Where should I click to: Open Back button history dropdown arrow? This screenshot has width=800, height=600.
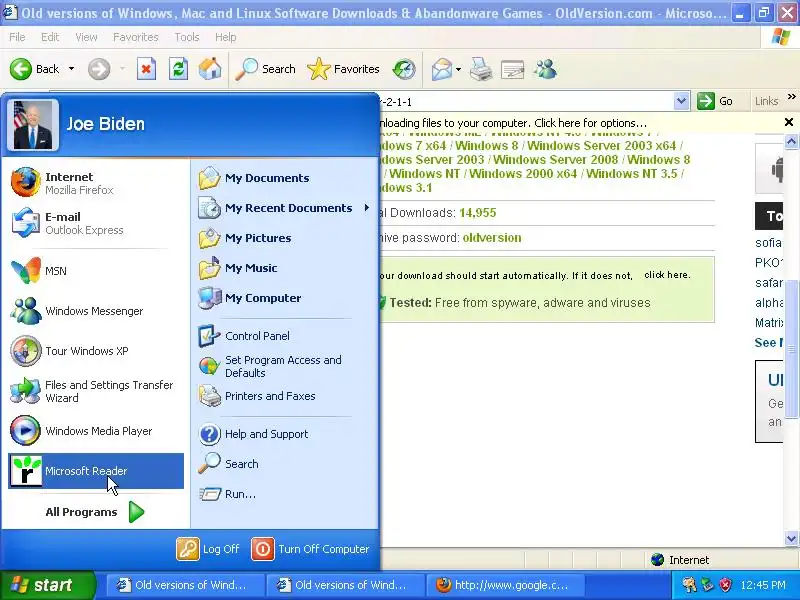[x=71, y=69]
